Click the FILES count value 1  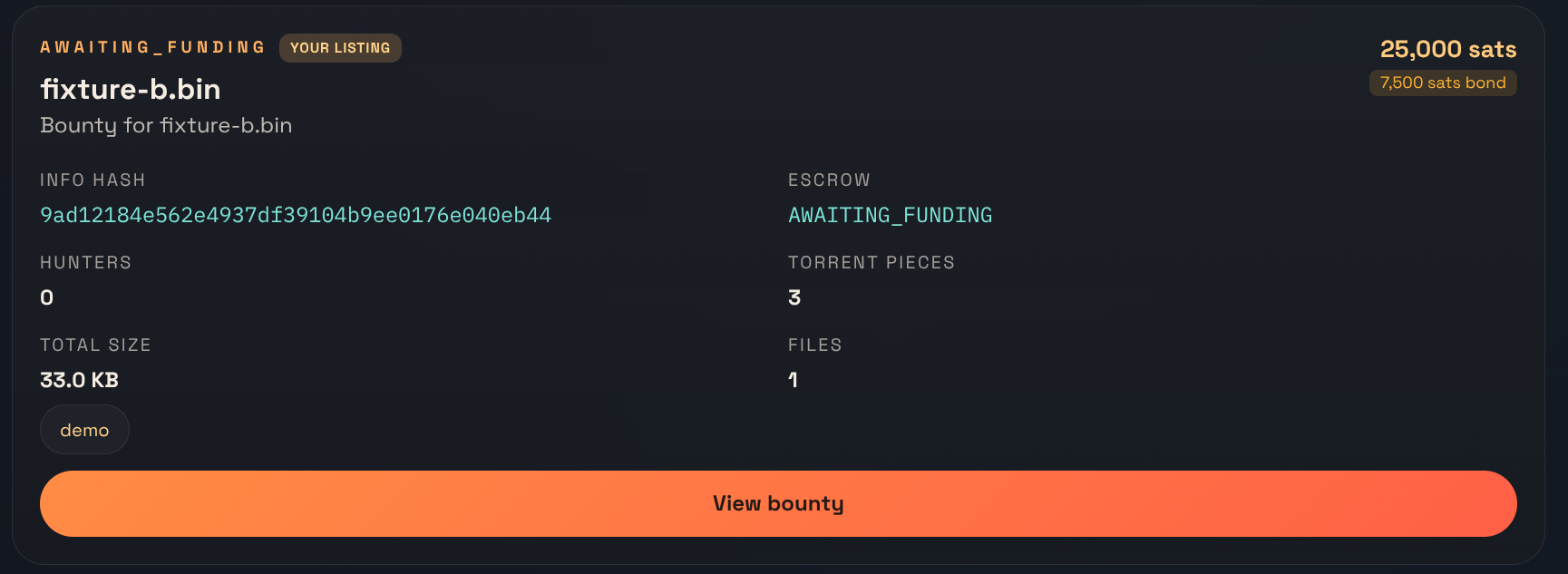794,380
